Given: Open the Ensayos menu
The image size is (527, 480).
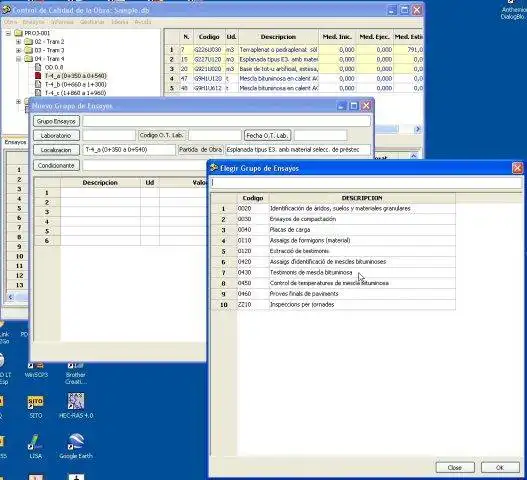Looking at the screenshot, I should coord(34,22).
